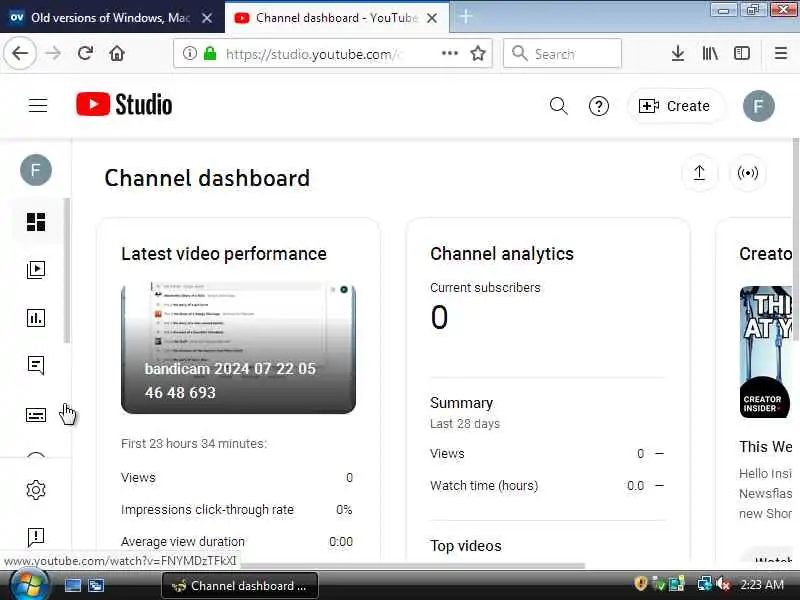Click Switch between windows quick launch icon
Screen dimensions: 800x600
96,585
